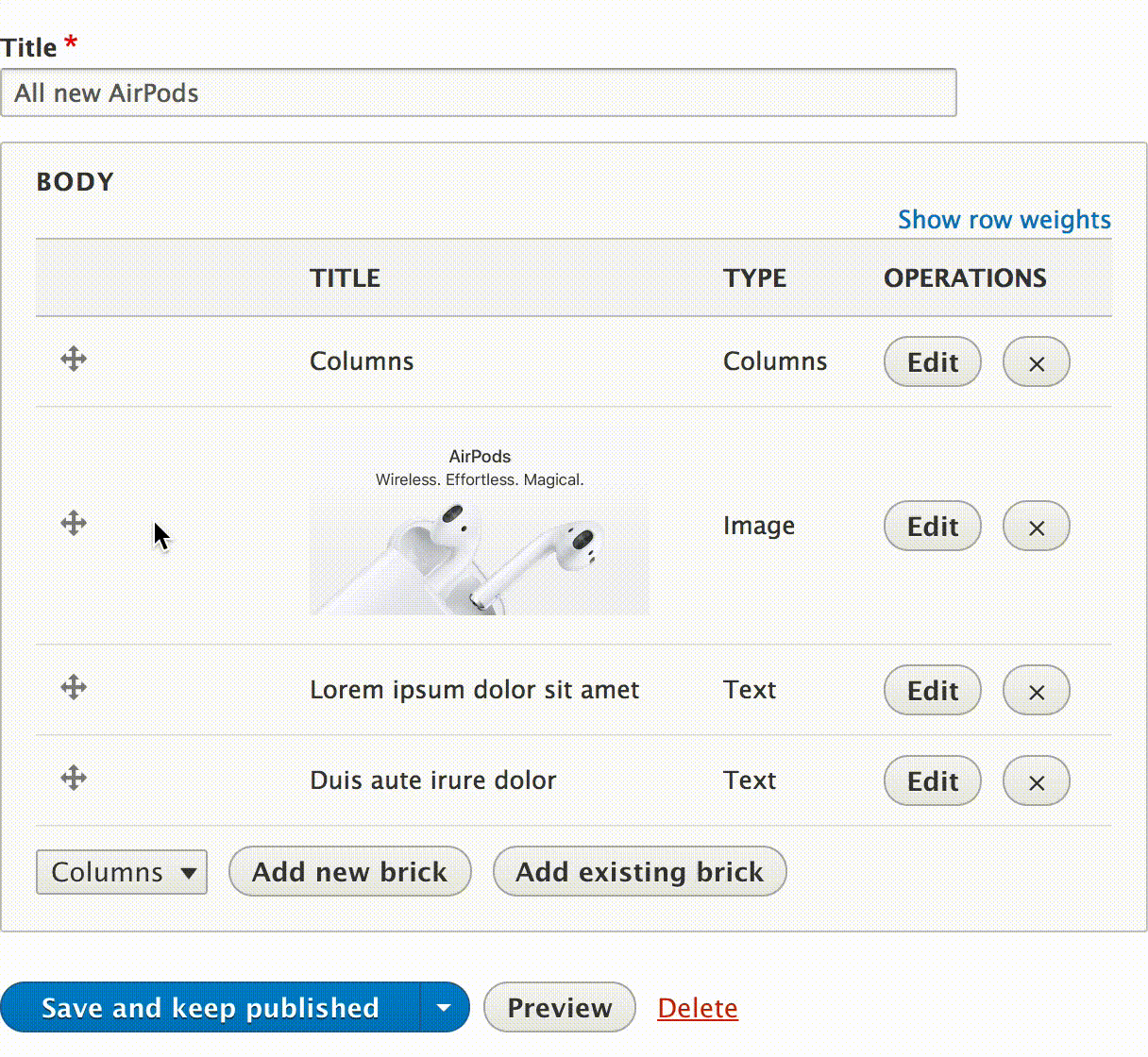Click drag handle for Duis aute row

point(74,778)
